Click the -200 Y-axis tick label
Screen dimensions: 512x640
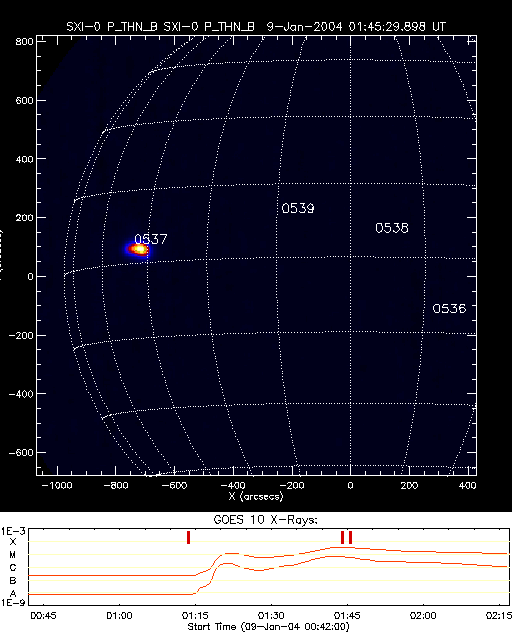pyautogui.click(x=21, y=335)
